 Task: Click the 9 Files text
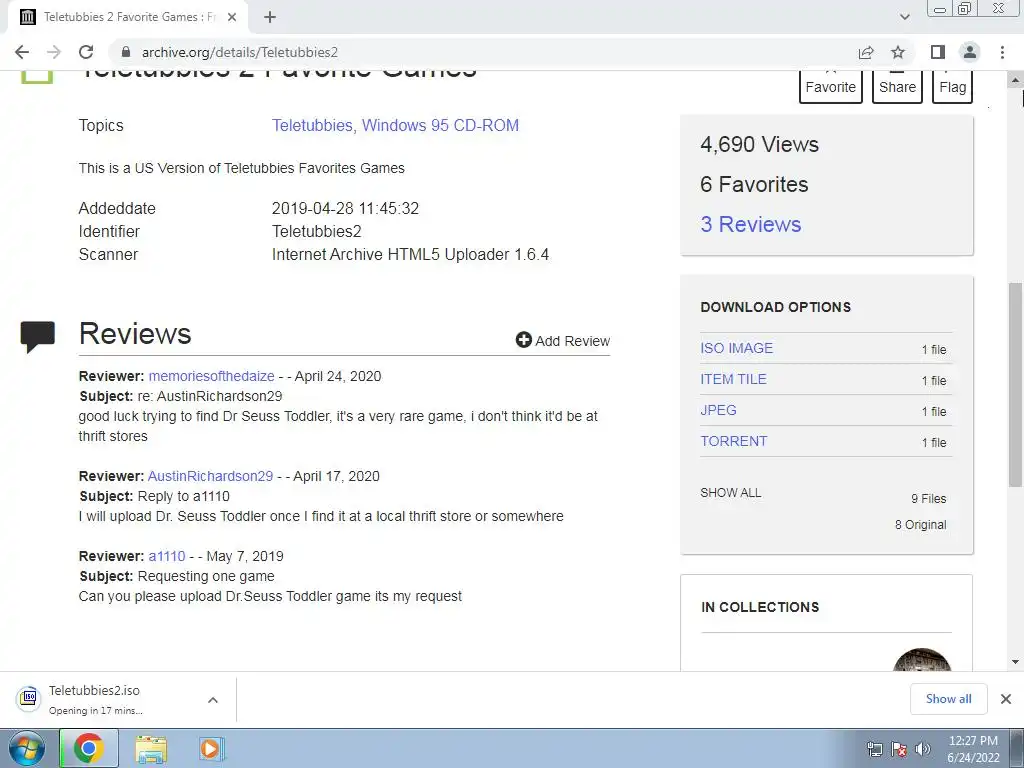tap(929, 498)
